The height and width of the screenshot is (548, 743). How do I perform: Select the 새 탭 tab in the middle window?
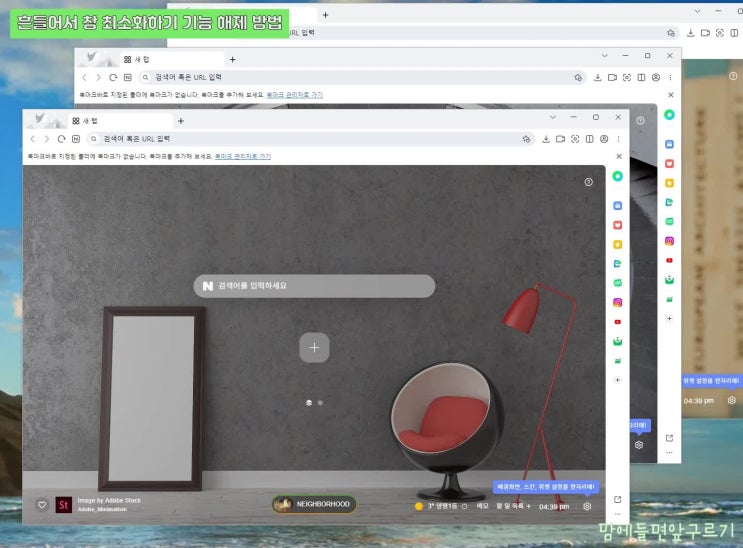point(172,59)
